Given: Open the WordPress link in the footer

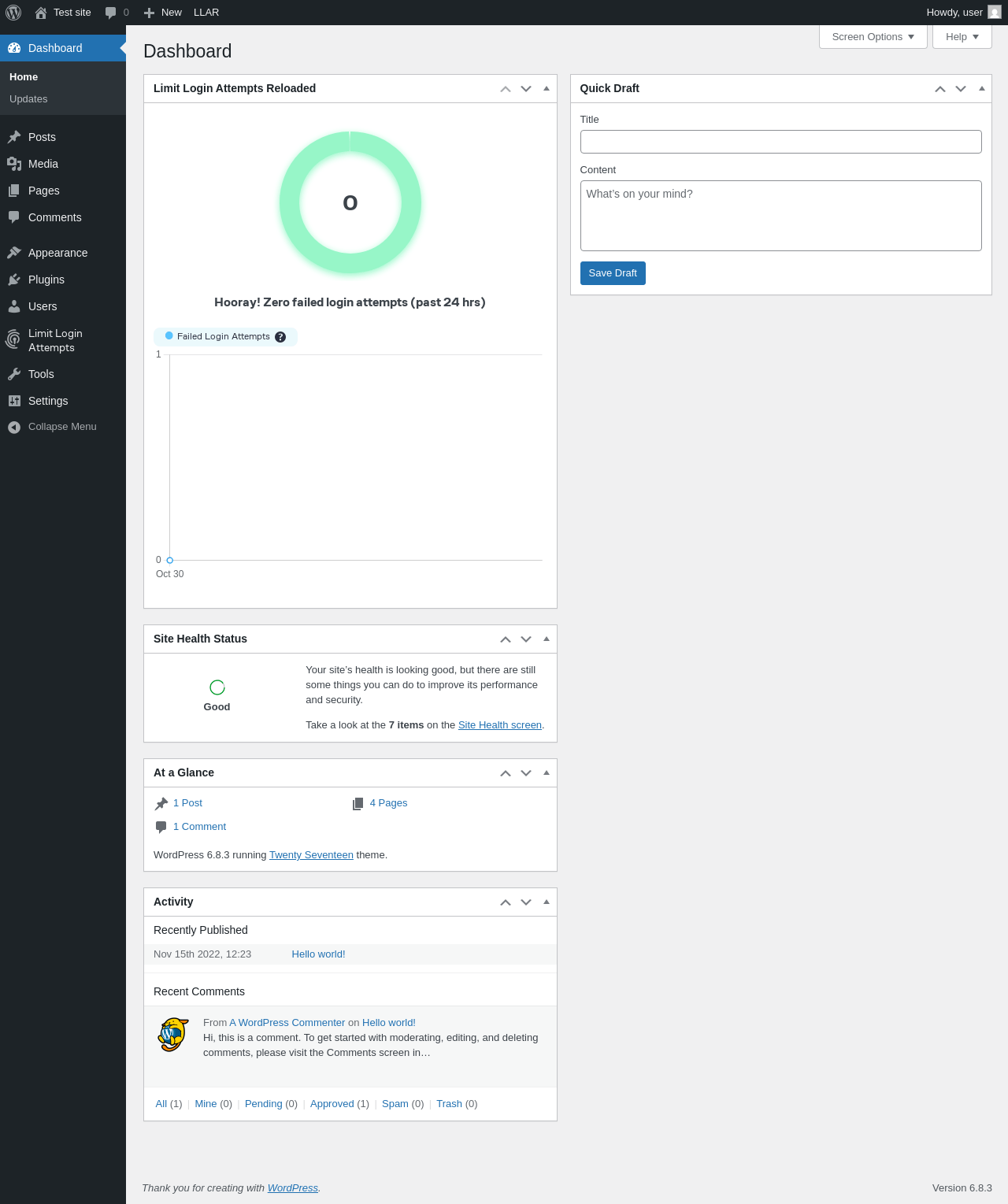Looking at the screenshot, I should coord(293,1188).
